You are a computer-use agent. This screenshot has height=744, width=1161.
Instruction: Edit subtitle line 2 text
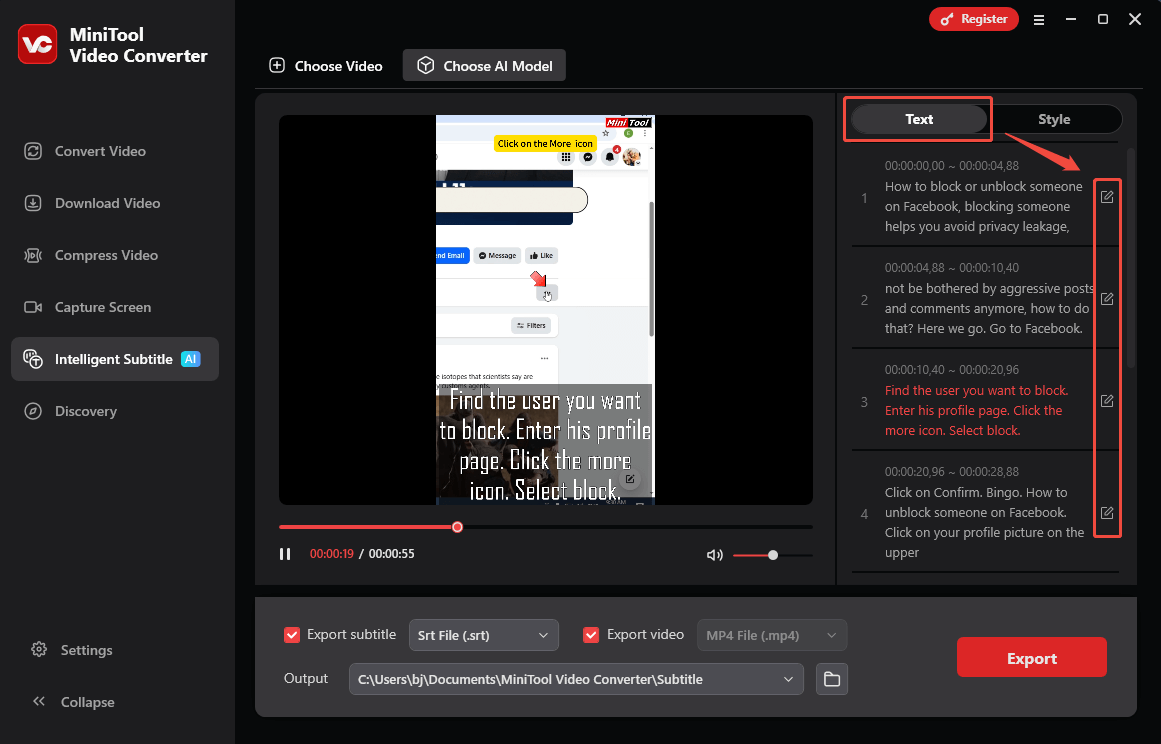point(1107,299)
